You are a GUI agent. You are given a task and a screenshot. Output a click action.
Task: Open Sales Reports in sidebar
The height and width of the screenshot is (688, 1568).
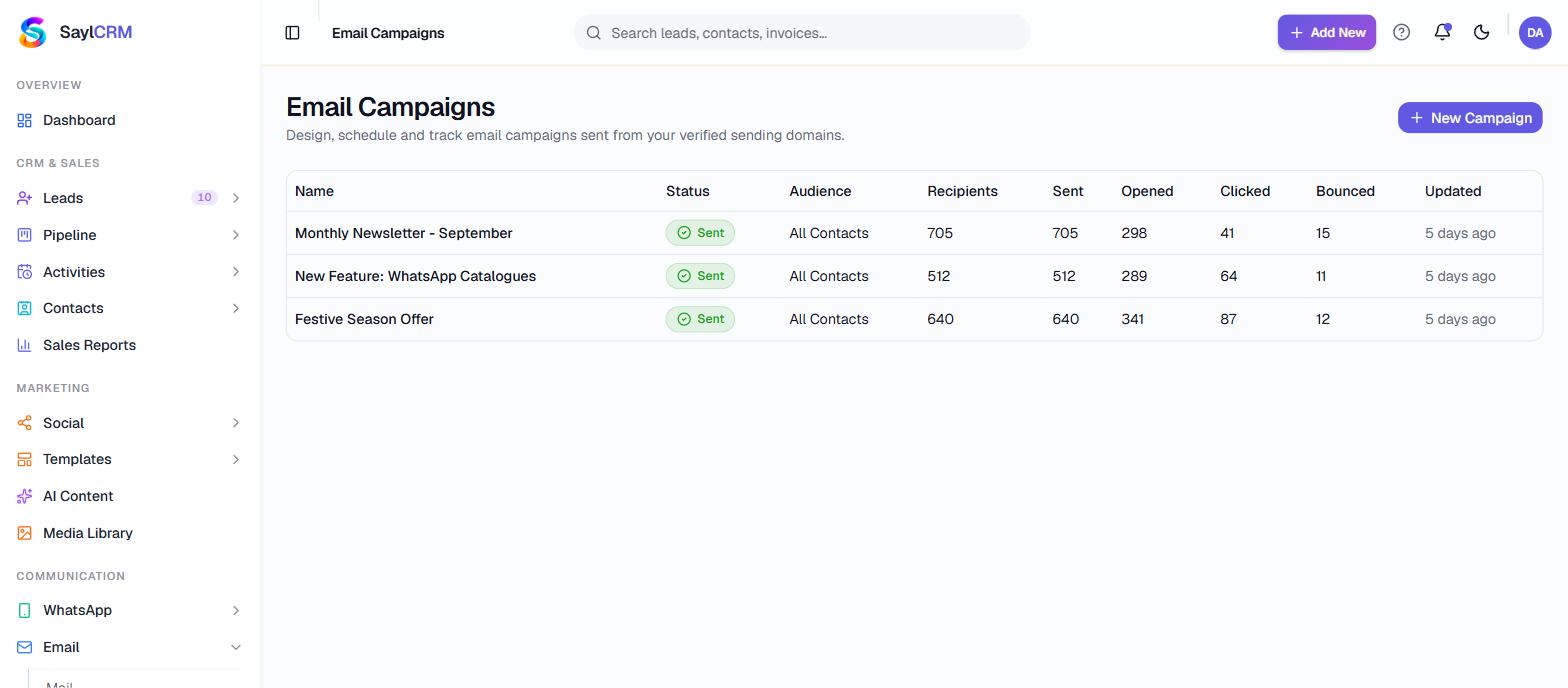[x=130, y=345]
